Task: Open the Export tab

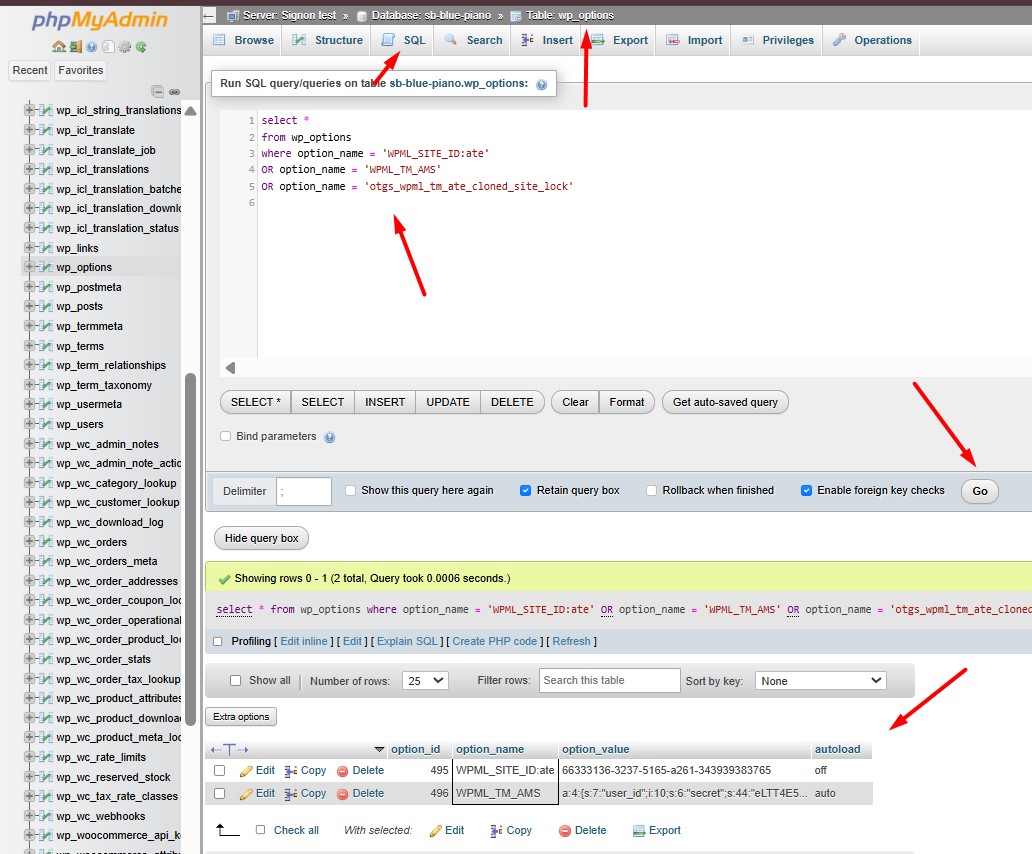Action: [x=619, y=40]
